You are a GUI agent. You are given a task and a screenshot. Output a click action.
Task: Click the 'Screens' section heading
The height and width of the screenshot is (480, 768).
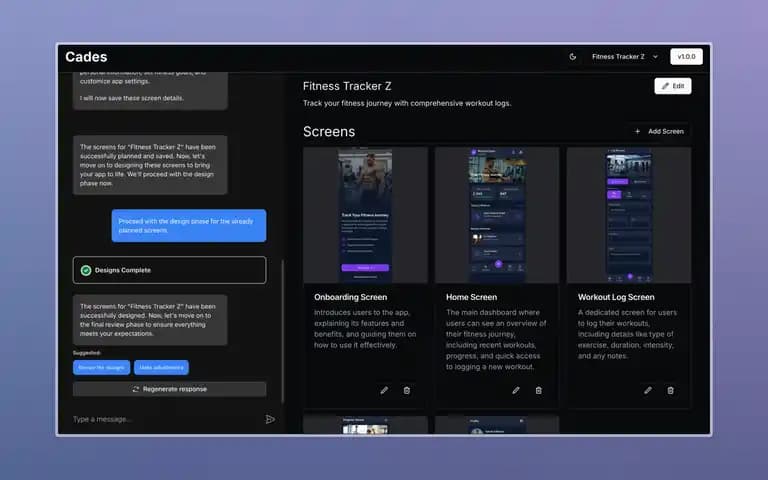[329, 132]
